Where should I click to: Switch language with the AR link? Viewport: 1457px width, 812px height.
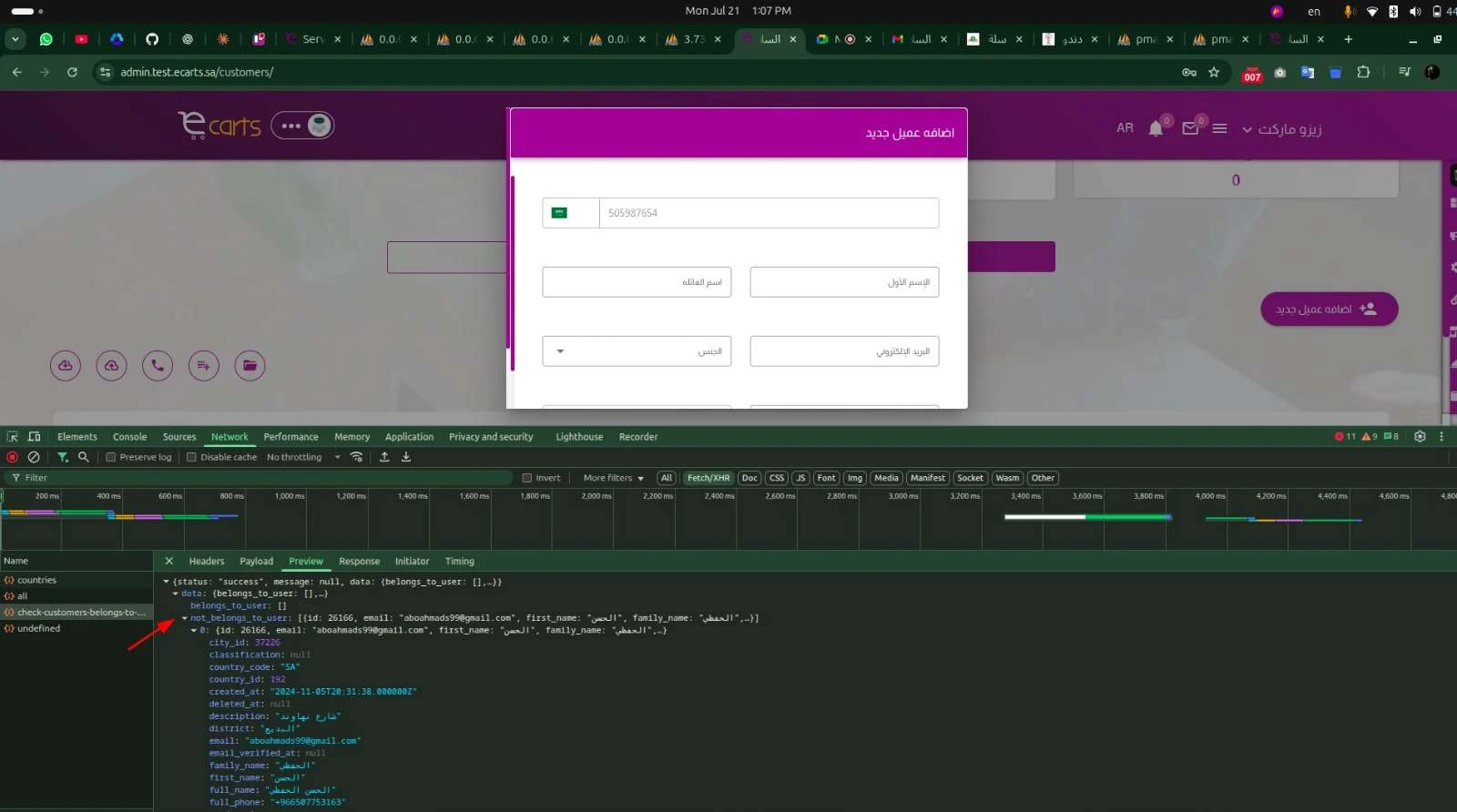[x=1125, y=128]
